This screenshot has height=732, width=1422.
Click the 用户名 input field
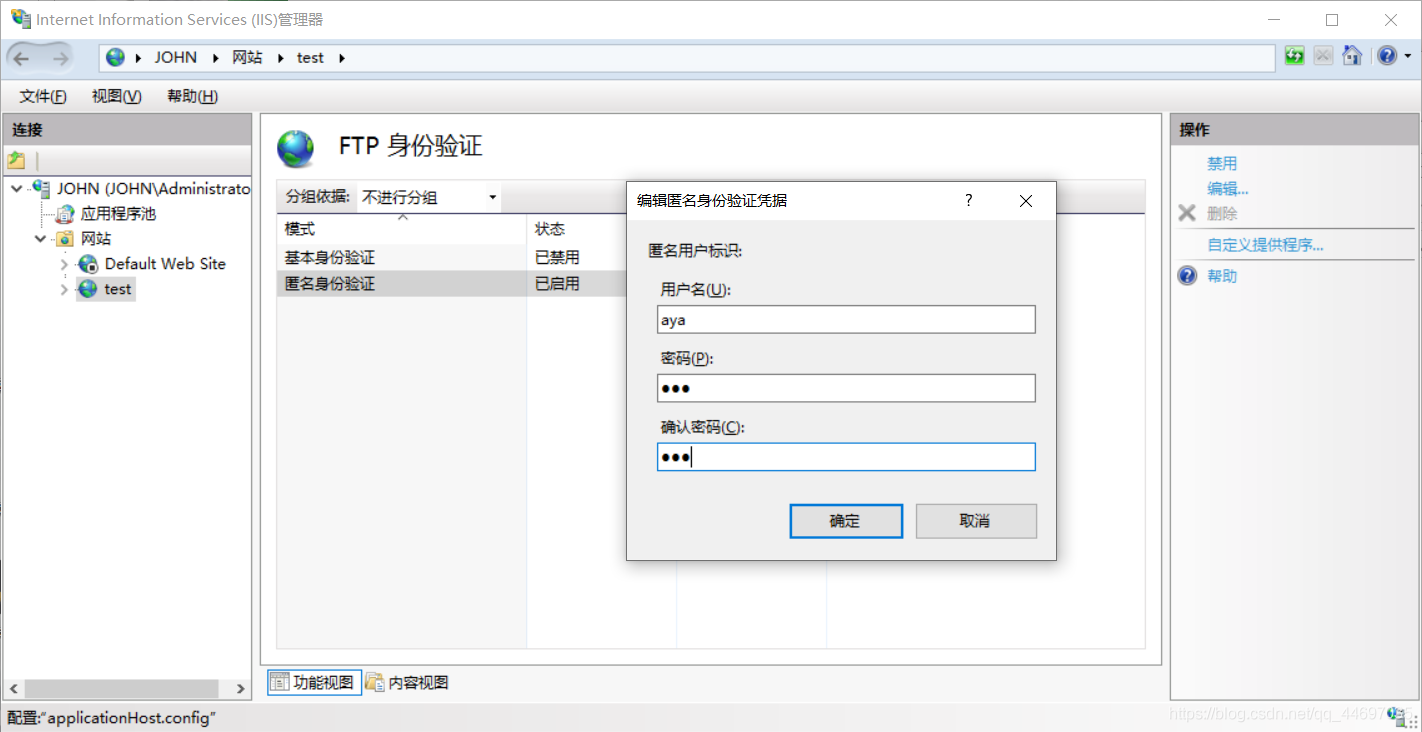[846, 320]
